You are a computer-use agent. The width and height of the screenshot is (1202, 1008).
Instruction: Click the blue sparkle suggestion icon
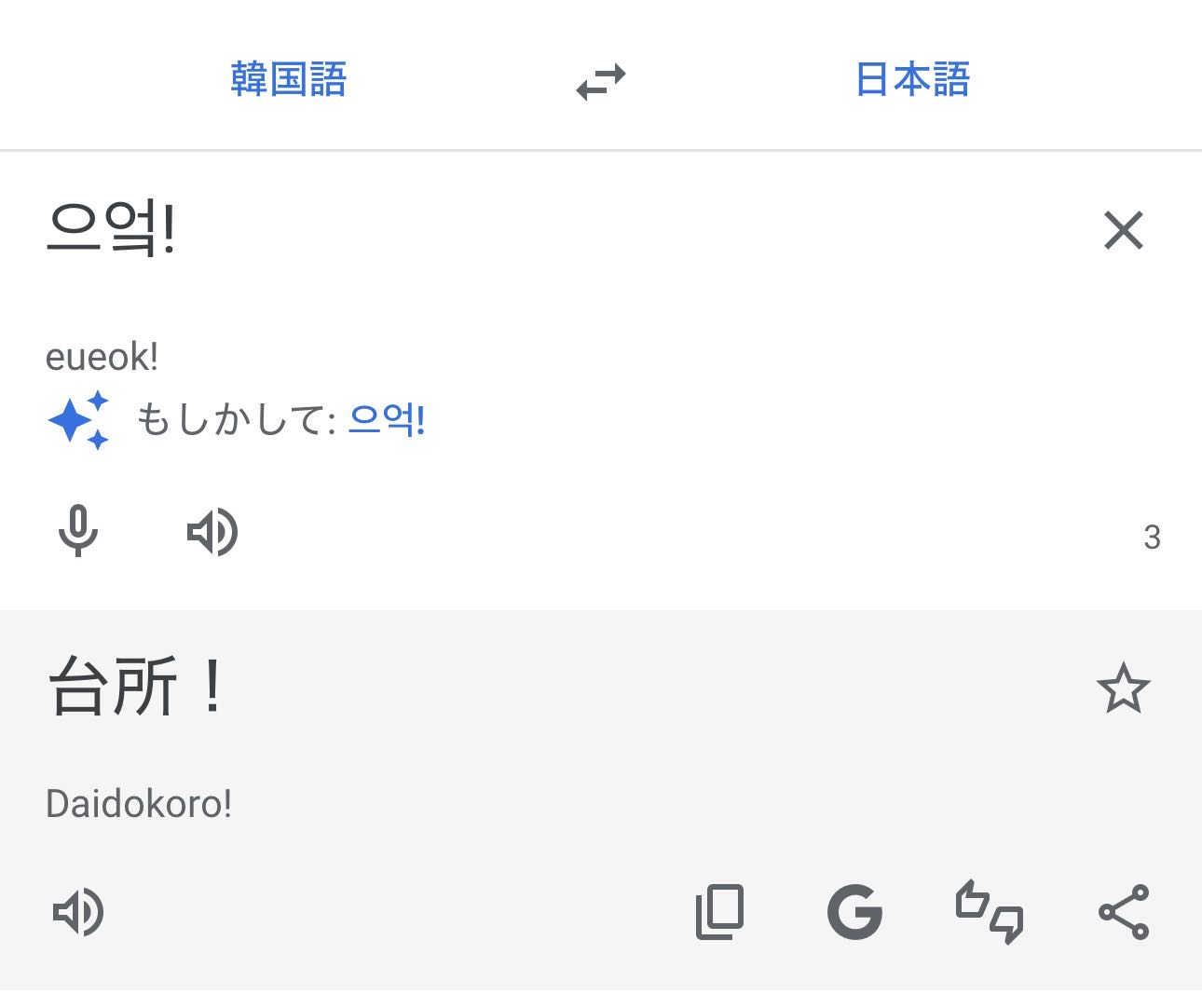click(78, 420)
